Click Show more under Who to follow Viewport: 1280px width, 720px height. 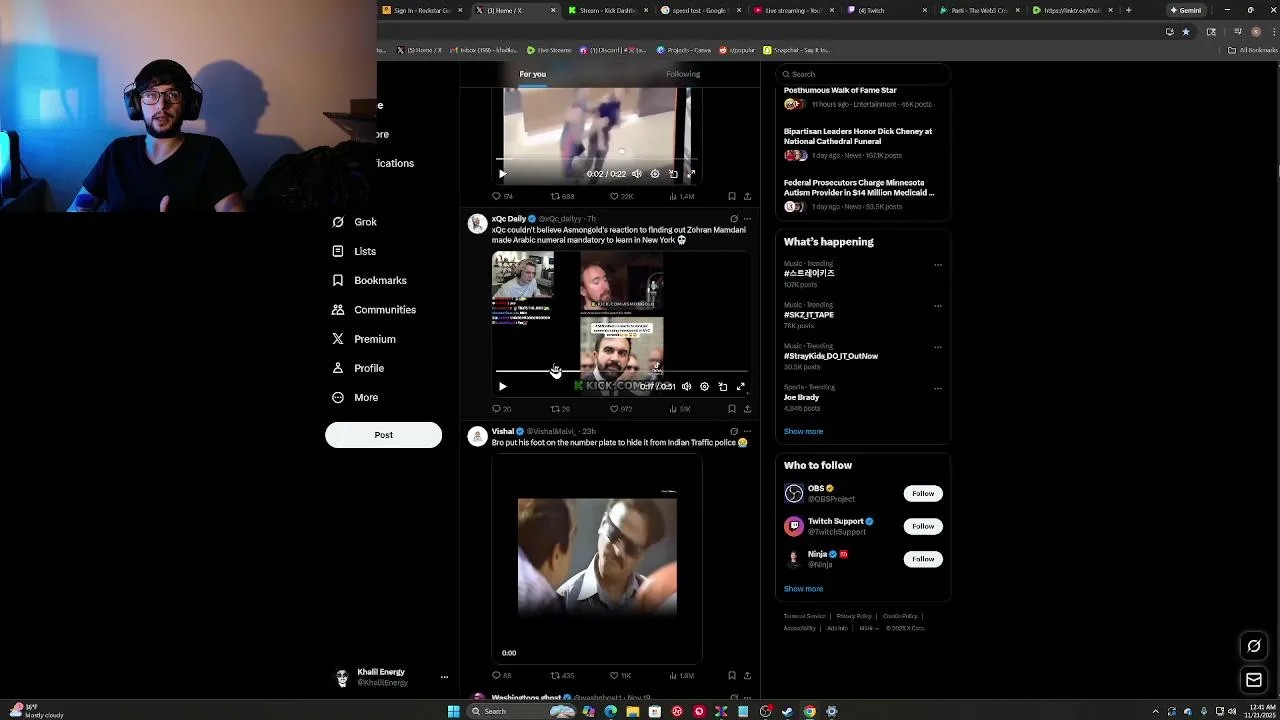click(x=803, y=589)
